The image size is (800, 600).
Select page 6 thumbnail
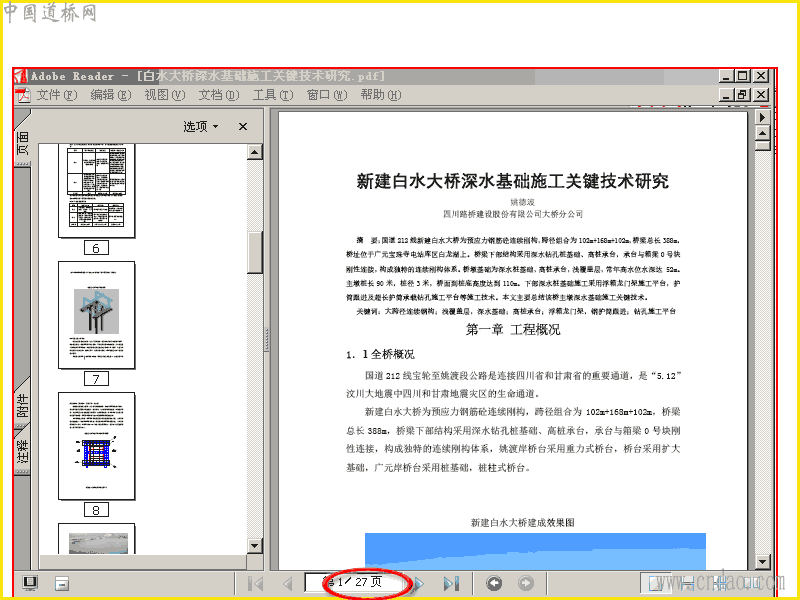click(96, 191)
